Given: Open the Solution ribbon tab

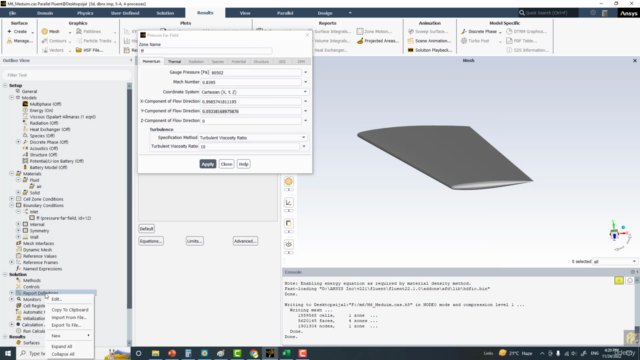Looking at the screenshot, I should click(x=165, y=13).
